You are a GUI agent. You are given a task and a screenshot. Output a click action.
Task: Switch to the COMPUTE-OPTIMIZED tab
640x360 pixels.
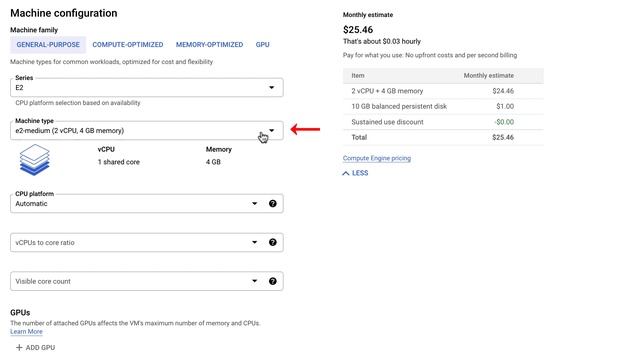128,45
